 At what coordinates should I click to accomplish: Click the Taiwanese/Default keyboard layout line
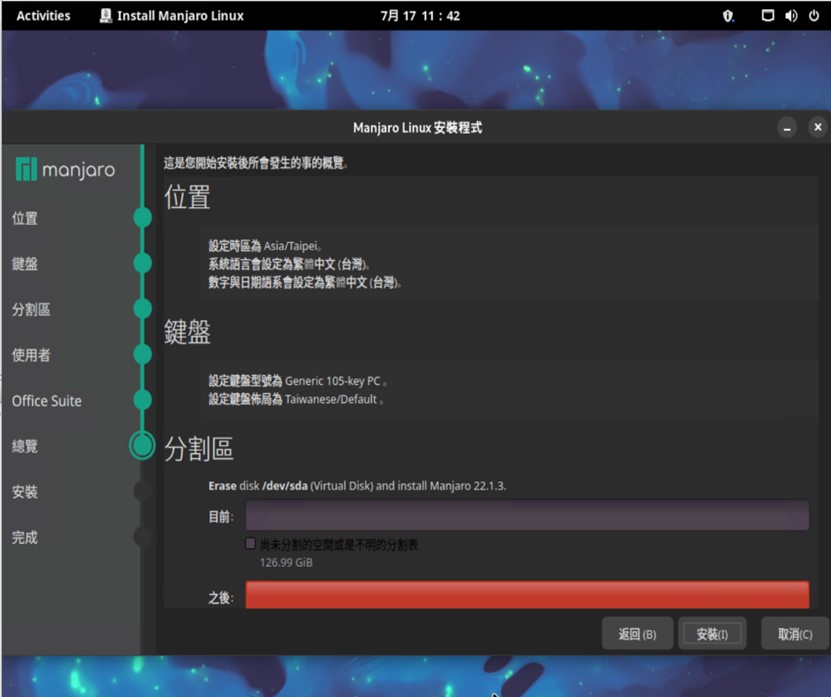[x=296, y=399]
